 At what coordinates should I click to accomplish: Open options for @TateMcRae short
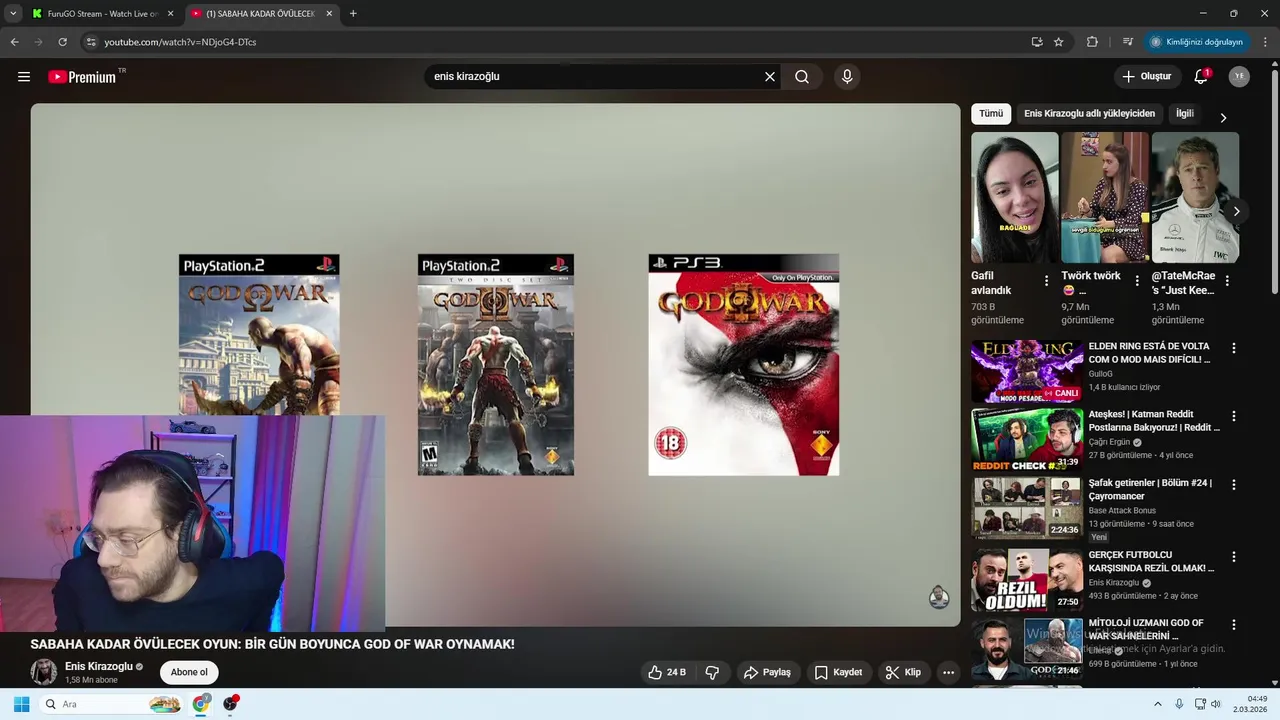tap(1227, 281)
